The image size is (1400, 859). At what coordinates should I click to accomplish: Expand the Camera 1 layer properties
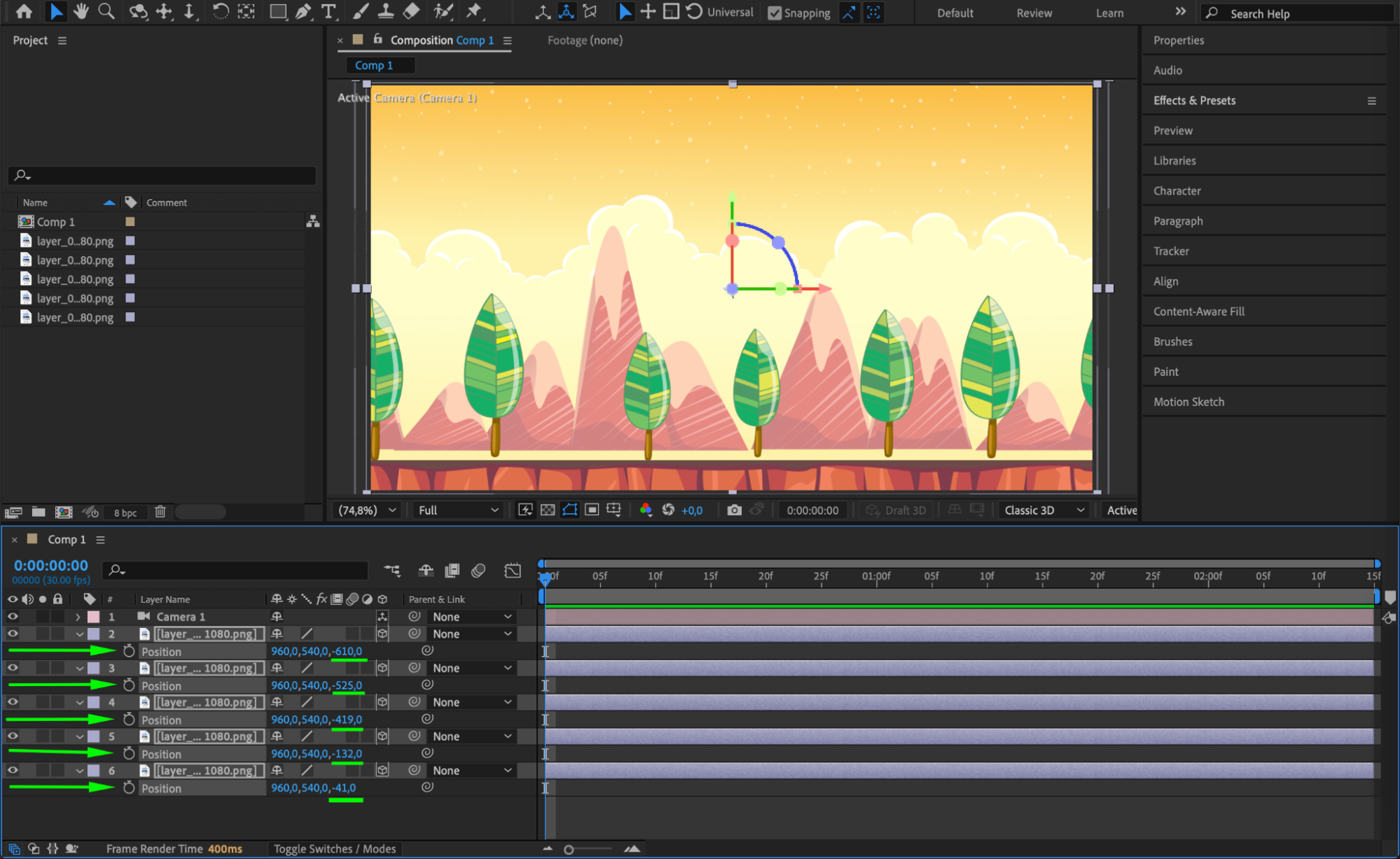click(78, 617)
